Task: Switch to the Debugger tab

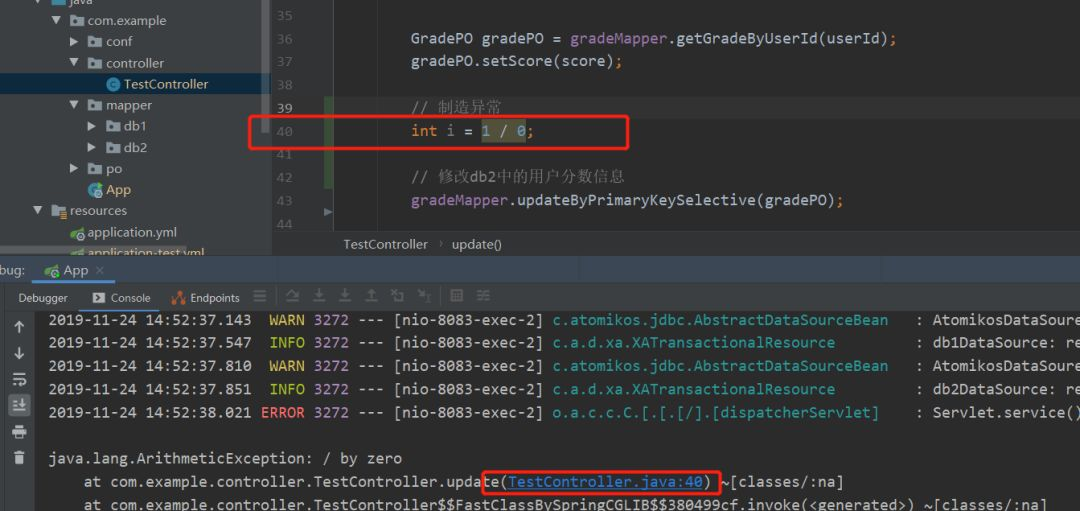Action: click(43, 298)
